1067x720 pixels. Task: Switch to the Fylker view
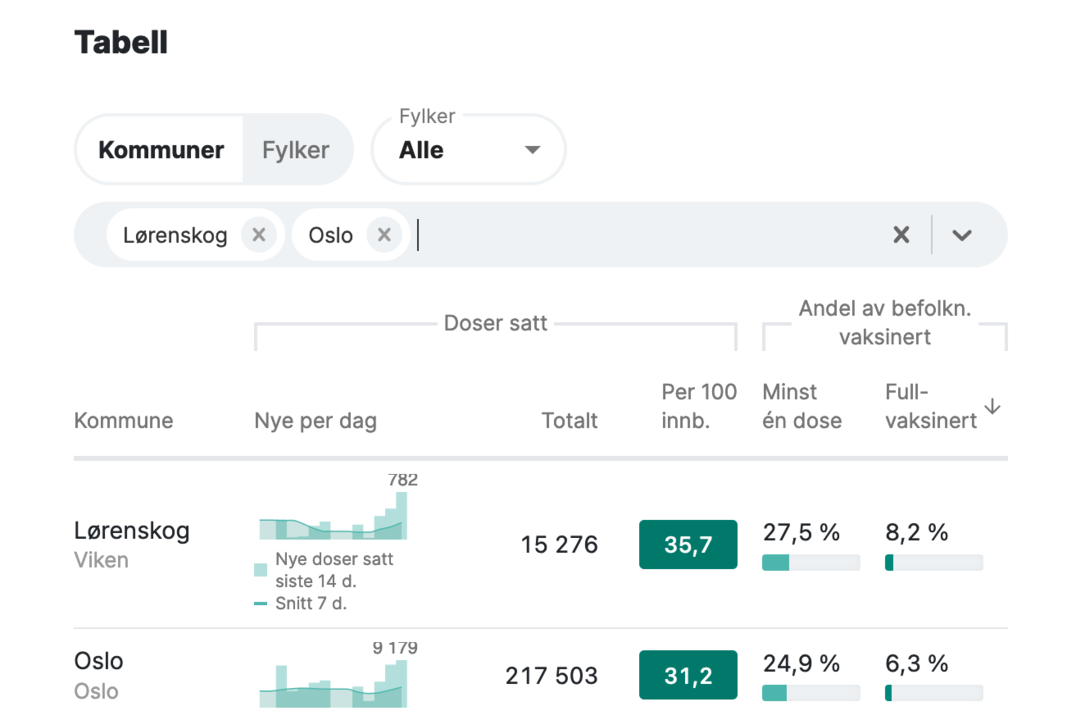(296, 150)
